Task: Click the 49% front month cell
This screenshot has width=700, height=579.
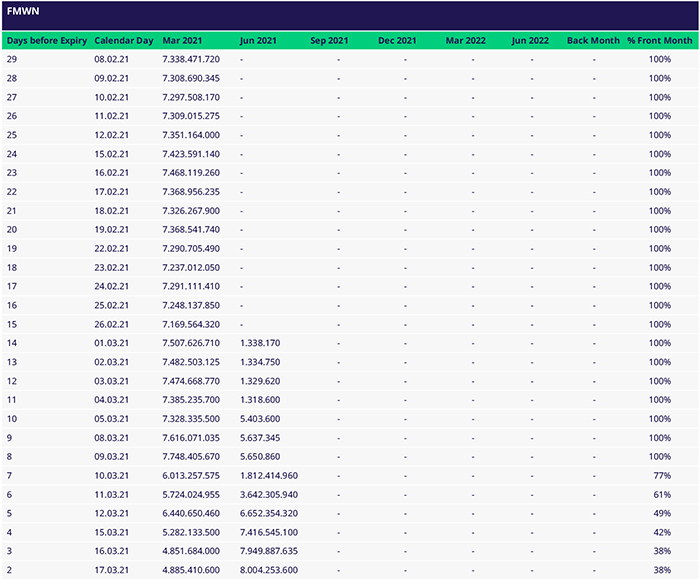Action: pyautogui.click(x=660, y=513)
